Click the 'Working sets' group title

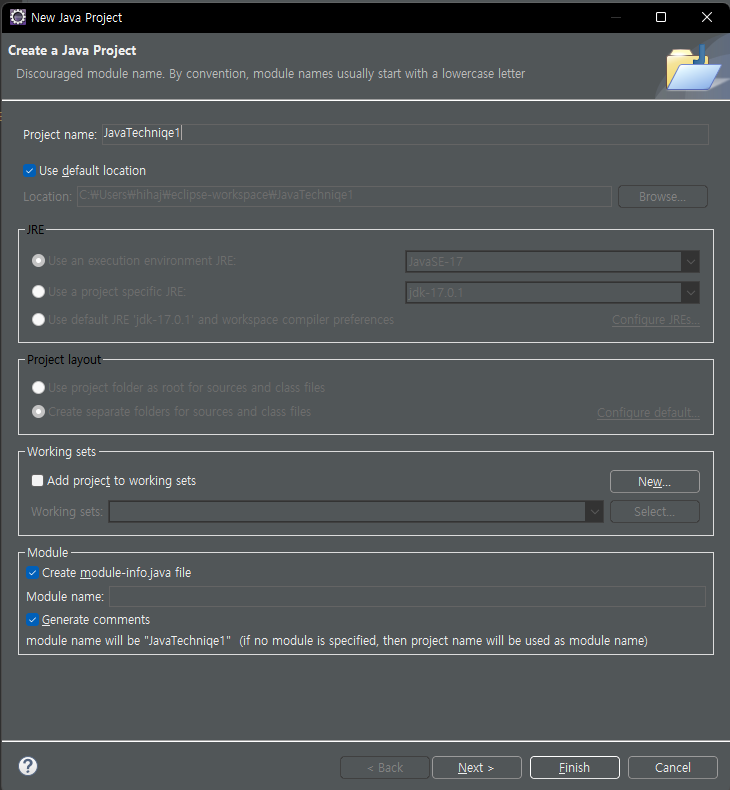click(x=61, y=451)
